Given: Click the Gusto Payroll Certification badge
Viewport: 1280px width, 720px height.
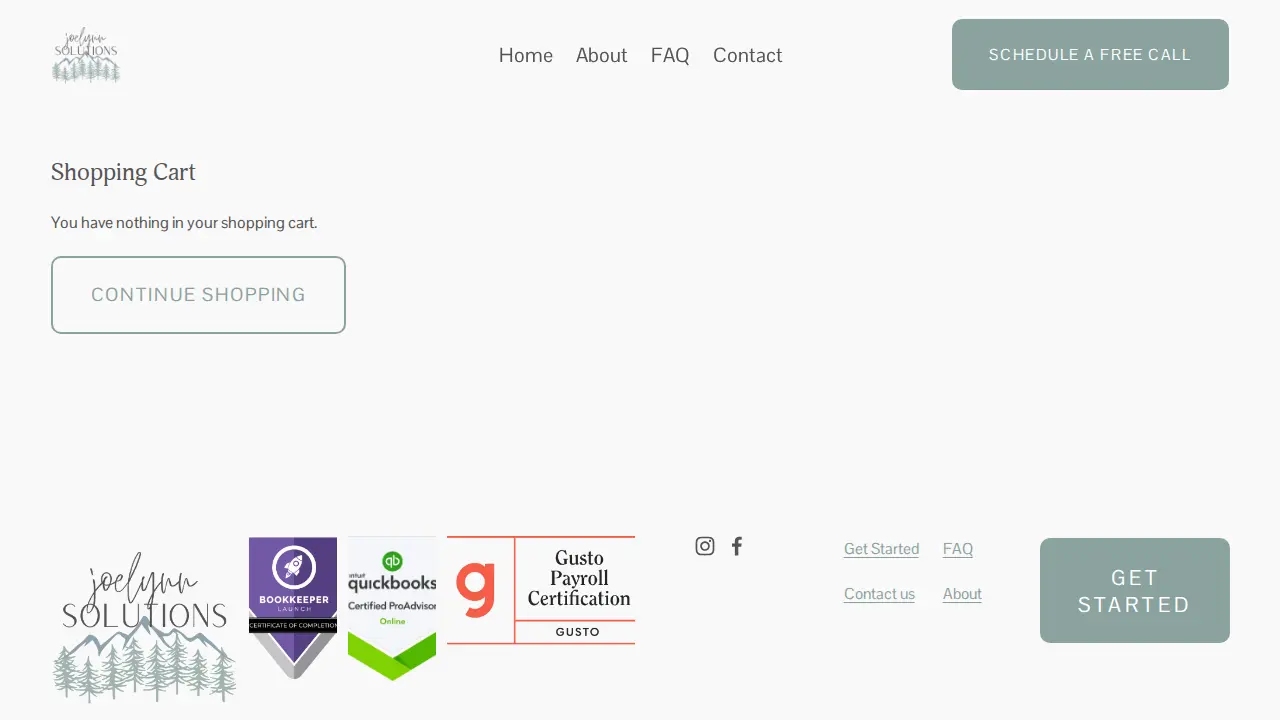Looking at the screenshot, I should click(541, 590).
